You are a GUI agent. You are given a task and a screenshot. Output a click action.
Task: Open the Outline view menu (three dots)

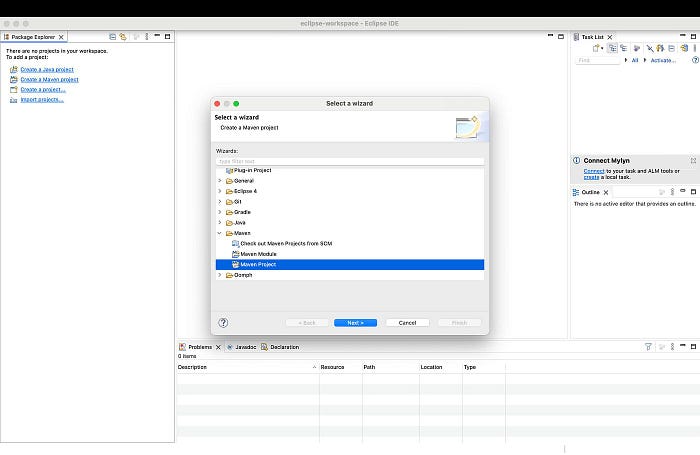tap(672, 192)
